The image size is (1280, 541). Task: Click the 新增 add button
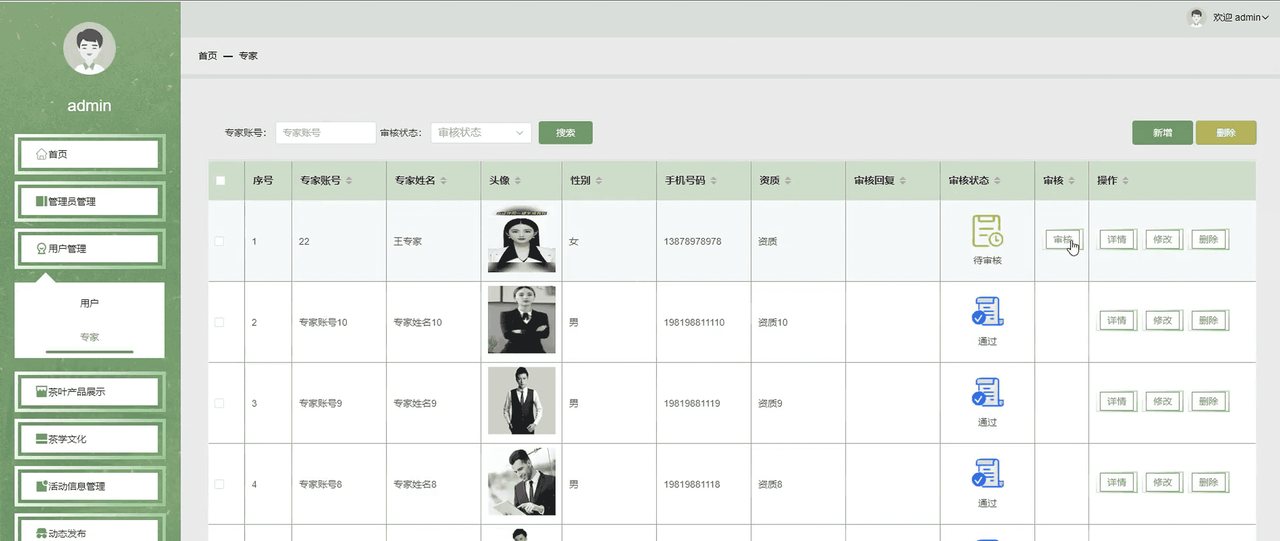1162,132
